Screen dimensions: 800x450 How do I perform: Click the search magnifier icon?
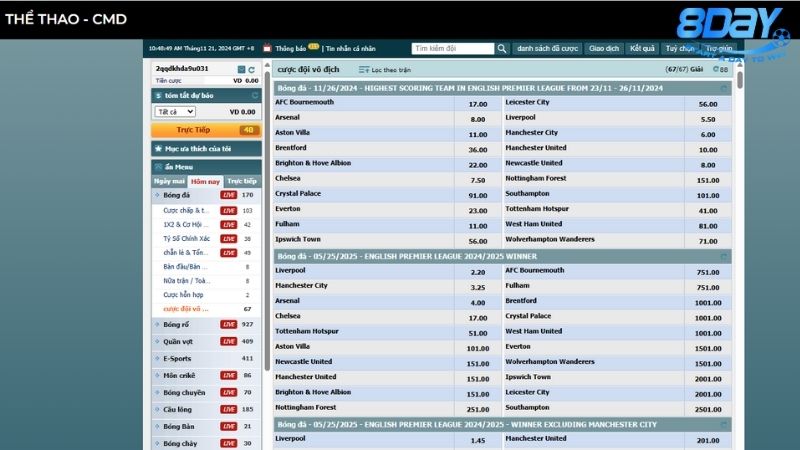[x=502, y=48]
